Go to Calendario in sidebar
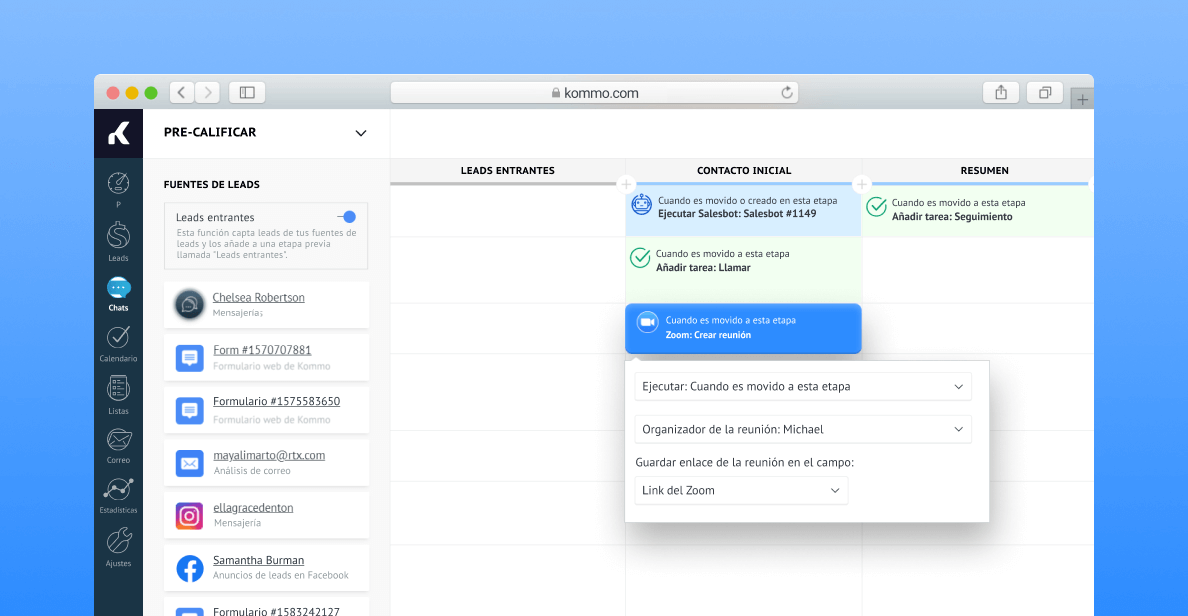Image resolution: width=1188 pixels, height=616 pixels. (x=118, y=342)
